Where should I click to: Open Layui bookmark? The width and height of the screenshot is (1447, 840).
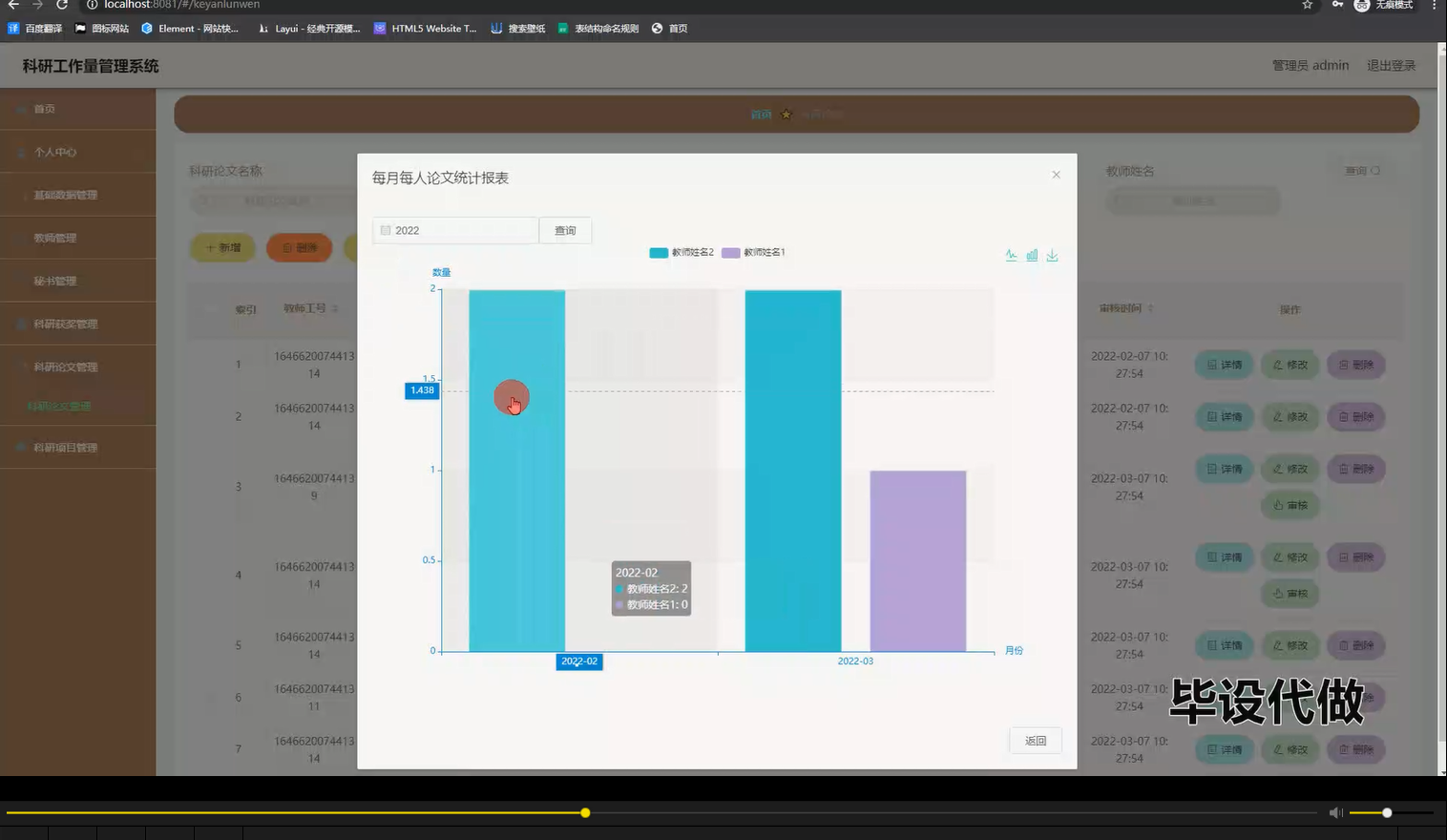[309, 29]
